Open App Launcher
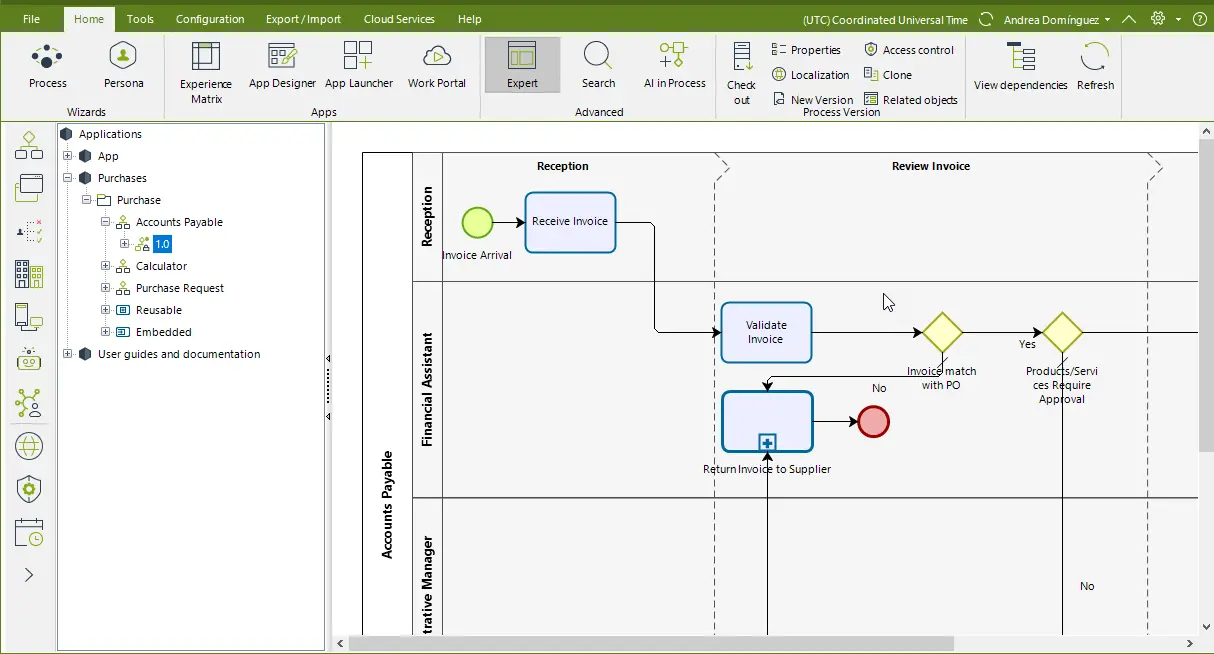The width and height of the screenshot is (1214, 654). tap(359, 66)
